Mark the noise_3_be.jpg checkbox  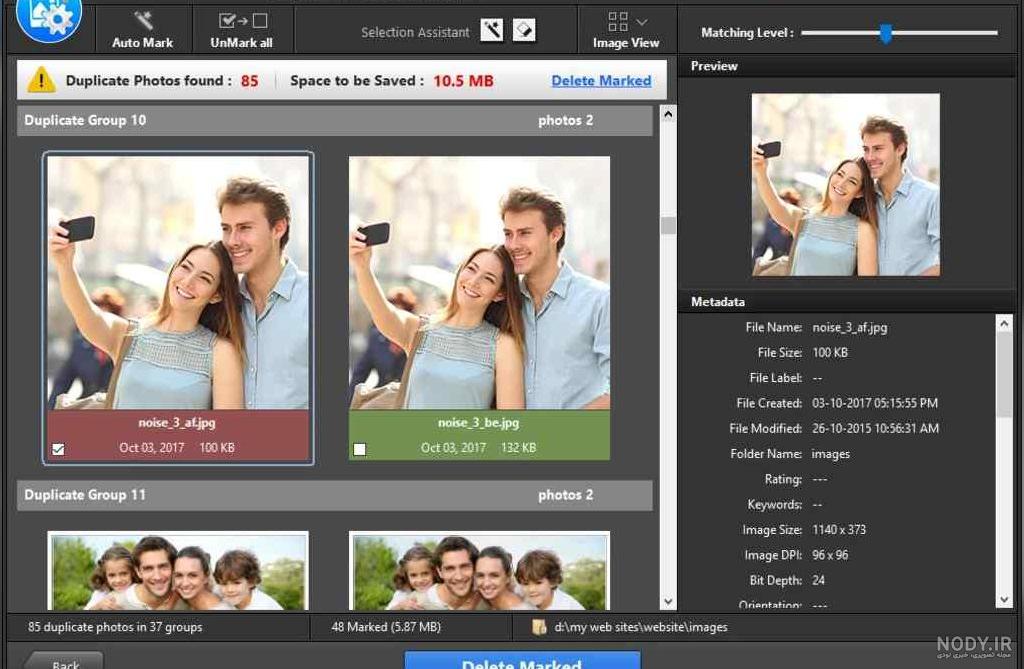(x=360, y=449)
